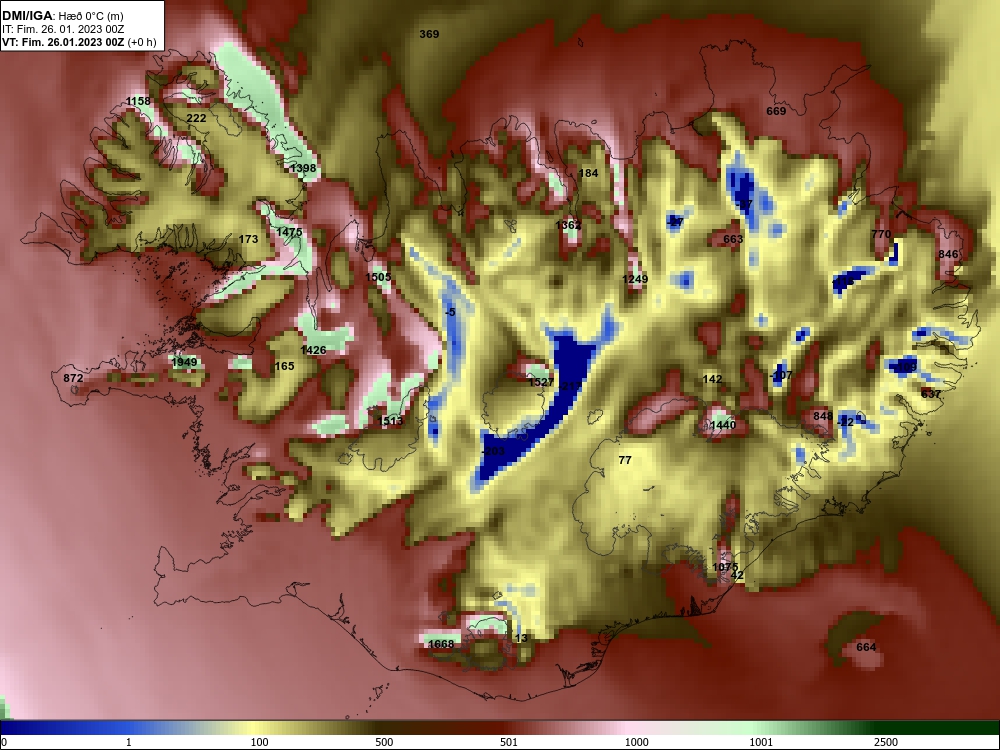Select the 222 value label
The width and height of the screenshot is (1000, 750).
pos(196,118)
